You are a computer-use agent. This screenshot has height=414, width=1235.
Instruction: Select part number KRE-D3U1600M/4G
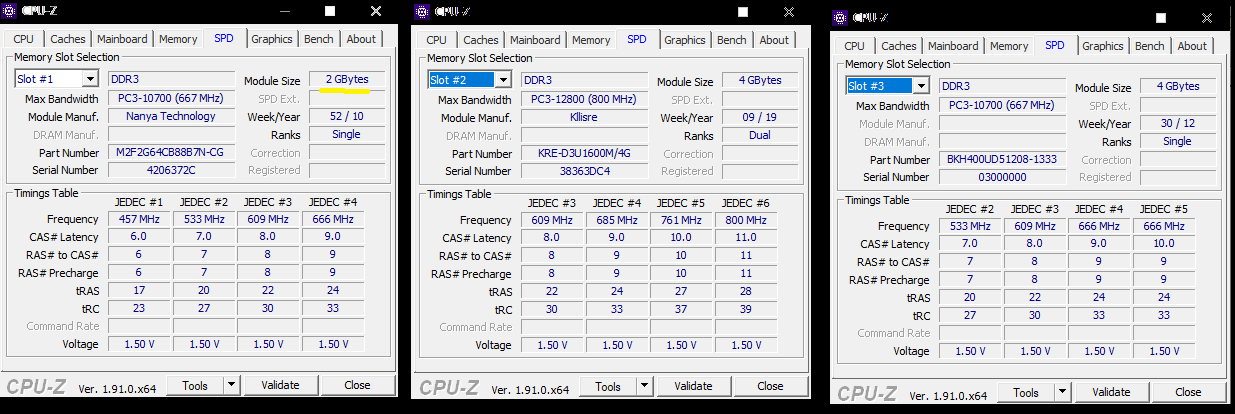583,154
